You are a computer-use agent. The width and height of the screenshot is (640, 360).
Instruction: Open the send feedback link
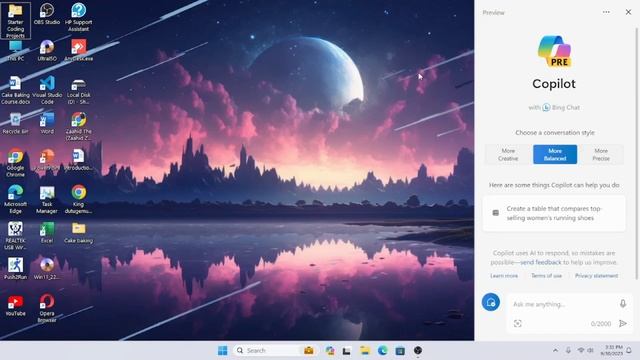tap(541, 262)
